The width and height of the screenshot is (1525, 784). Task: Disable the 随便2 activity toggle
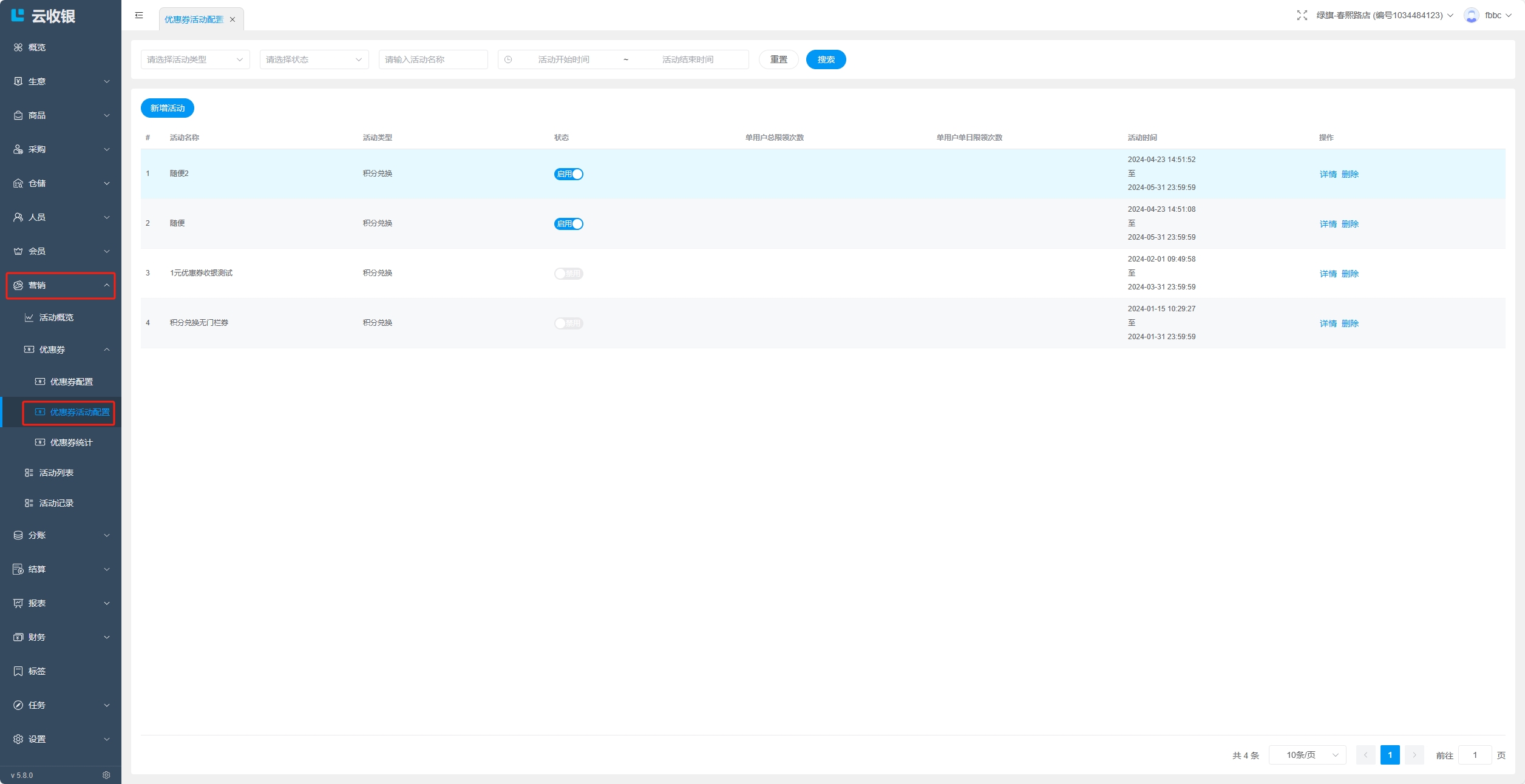pyautogui.click(x=568, y=174)
